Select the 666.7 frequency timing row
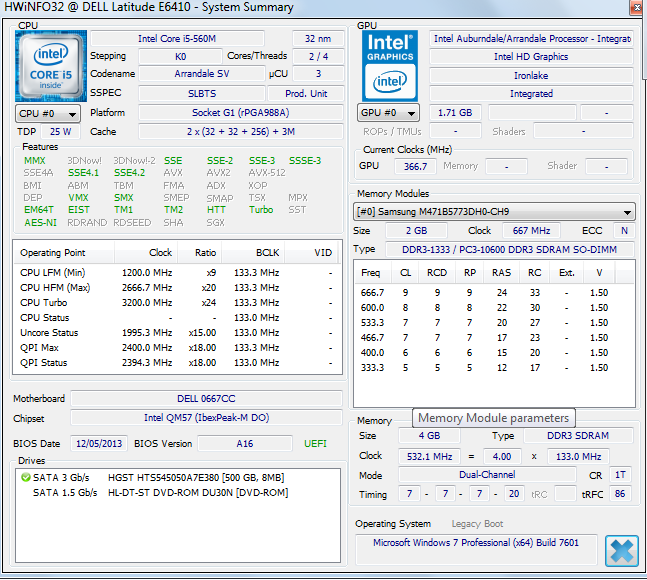 point(494,292)
